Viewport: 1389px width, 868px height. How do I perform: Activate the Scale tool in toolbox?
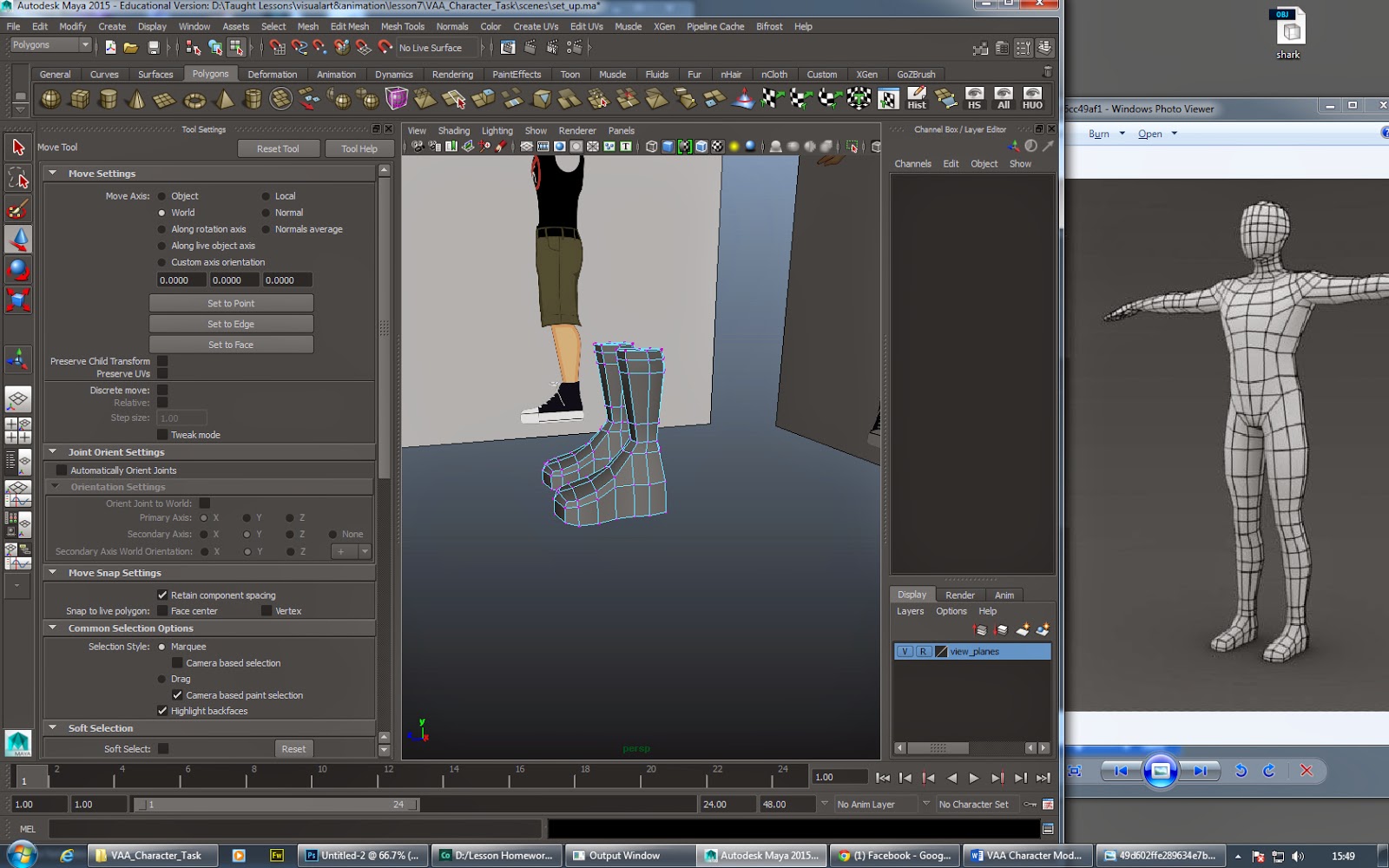[18, 300]
